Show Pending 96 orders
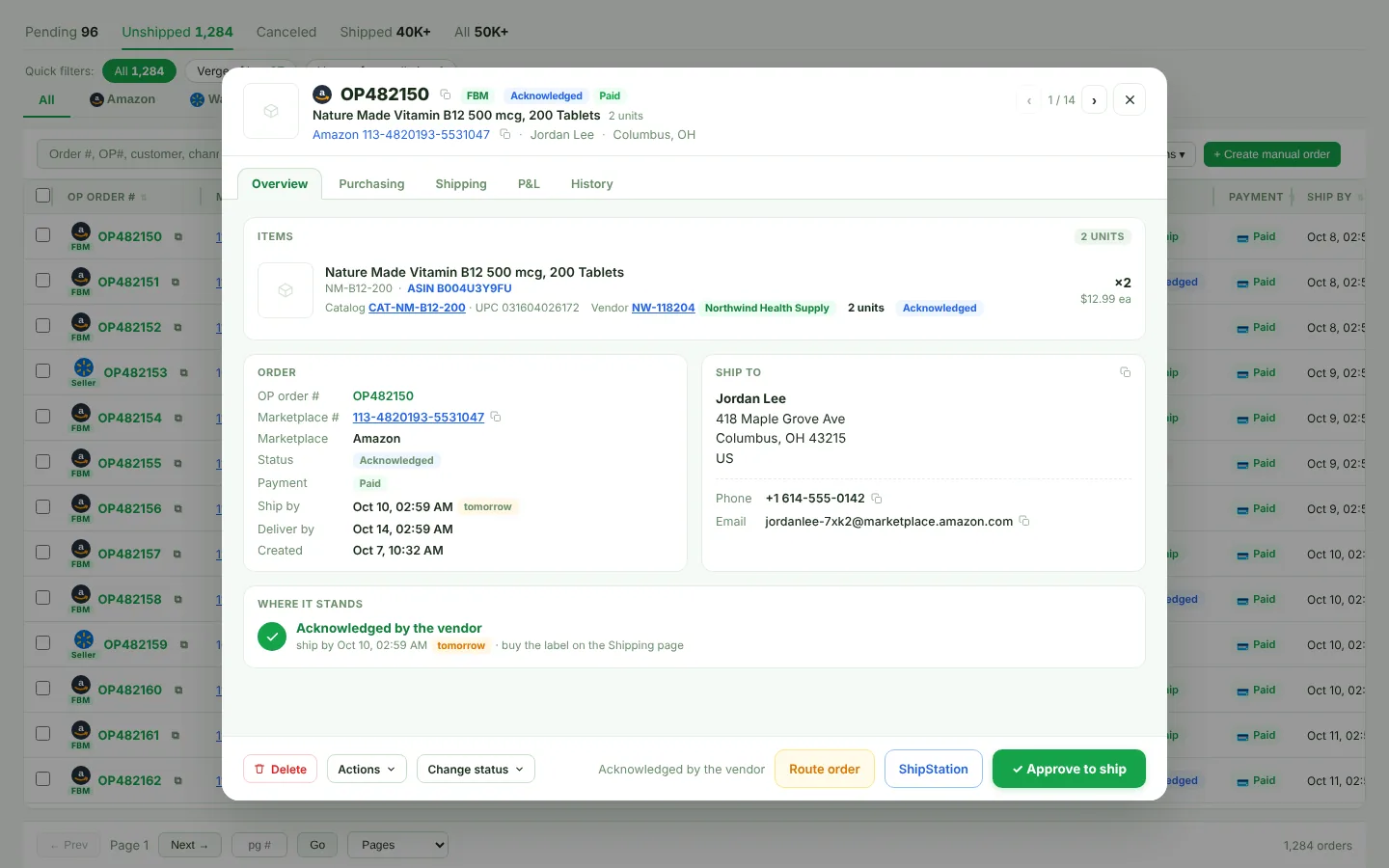Image resolution: width=1389 pixels, height=868 pixels. tap(62, 32)
